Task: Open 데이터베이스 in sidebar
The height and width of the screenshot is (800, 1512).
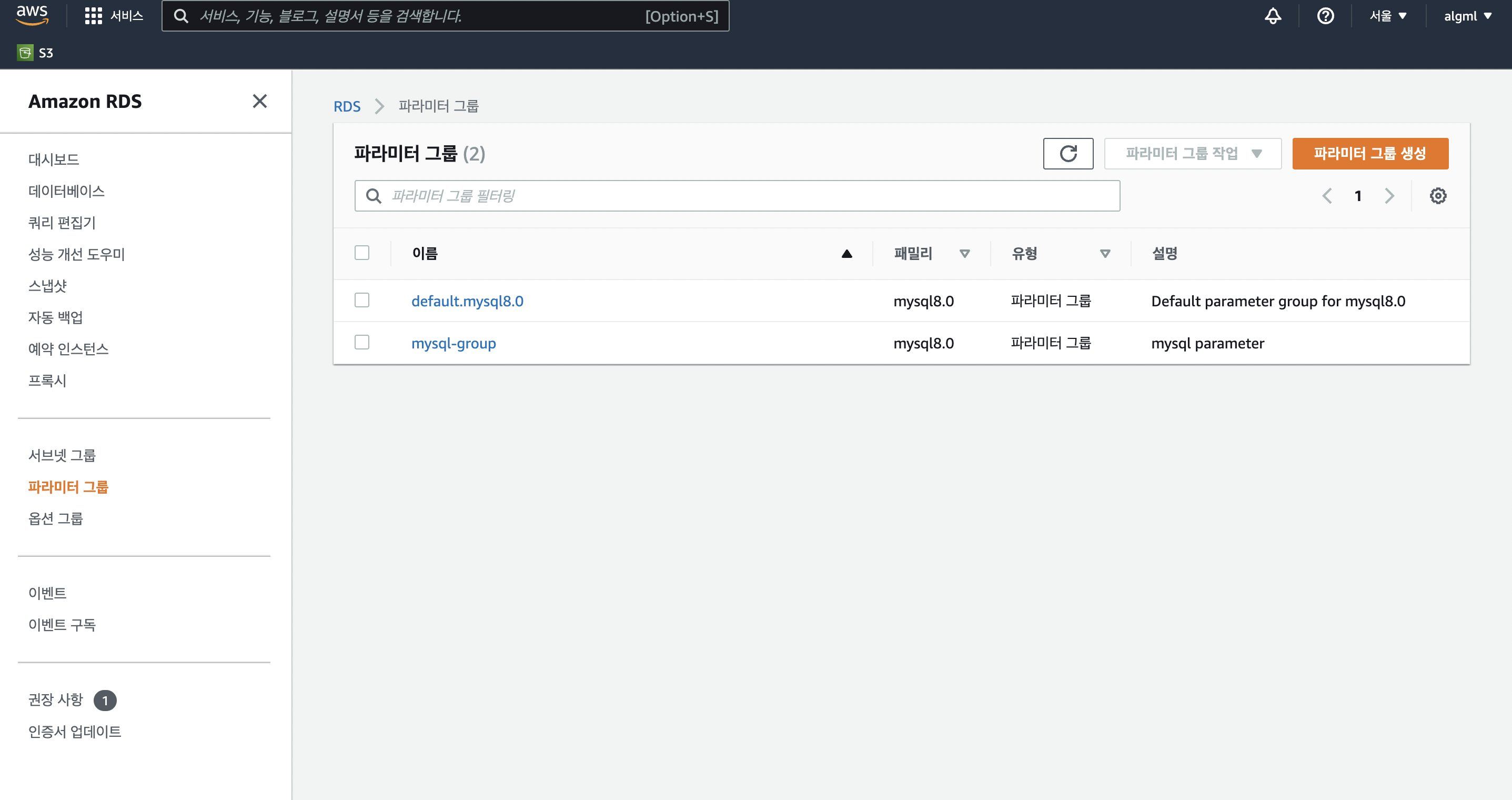Action: tap(66, 191)
